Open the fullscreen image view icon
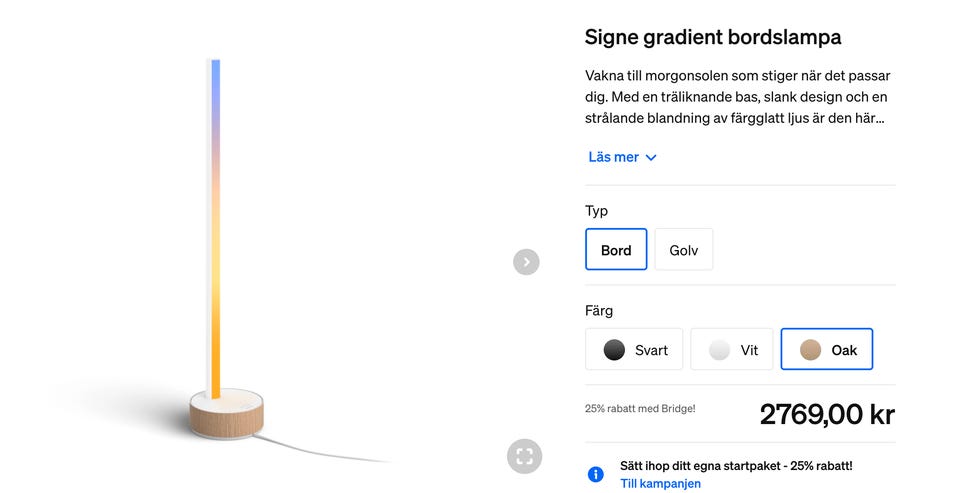Screen dimensions: 960x493 [524, 456]
